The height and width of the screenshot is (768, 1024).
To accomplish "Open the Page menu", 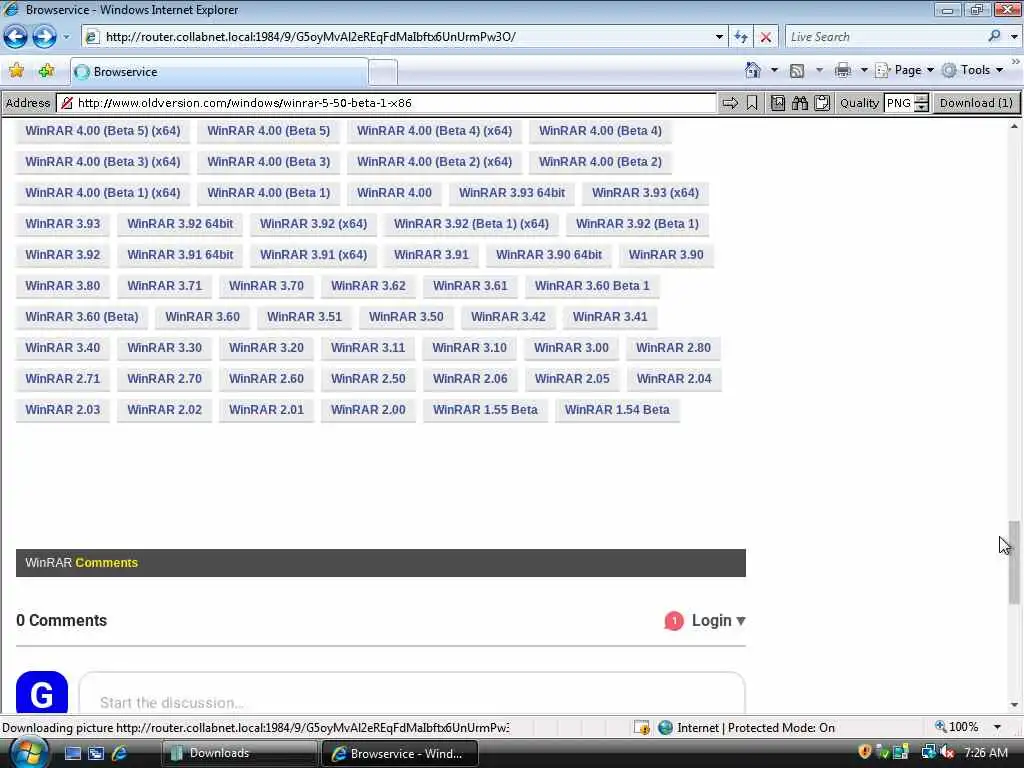I will [904, 70].
